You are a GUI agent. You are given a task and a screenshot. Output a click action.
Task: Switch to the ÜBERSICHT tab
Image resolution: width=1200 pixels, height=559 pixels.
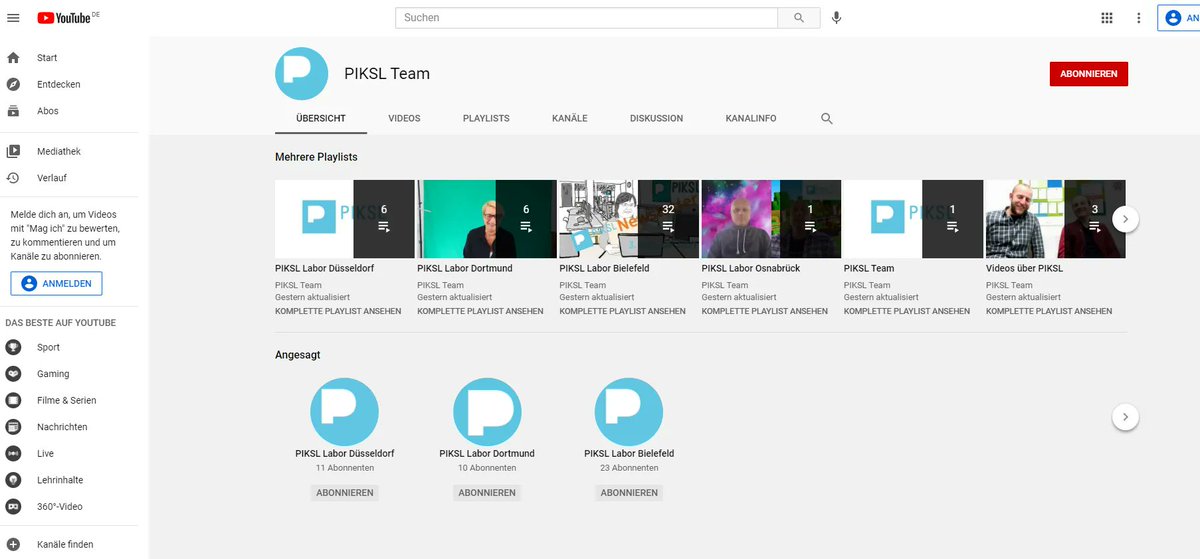point(321,118)
